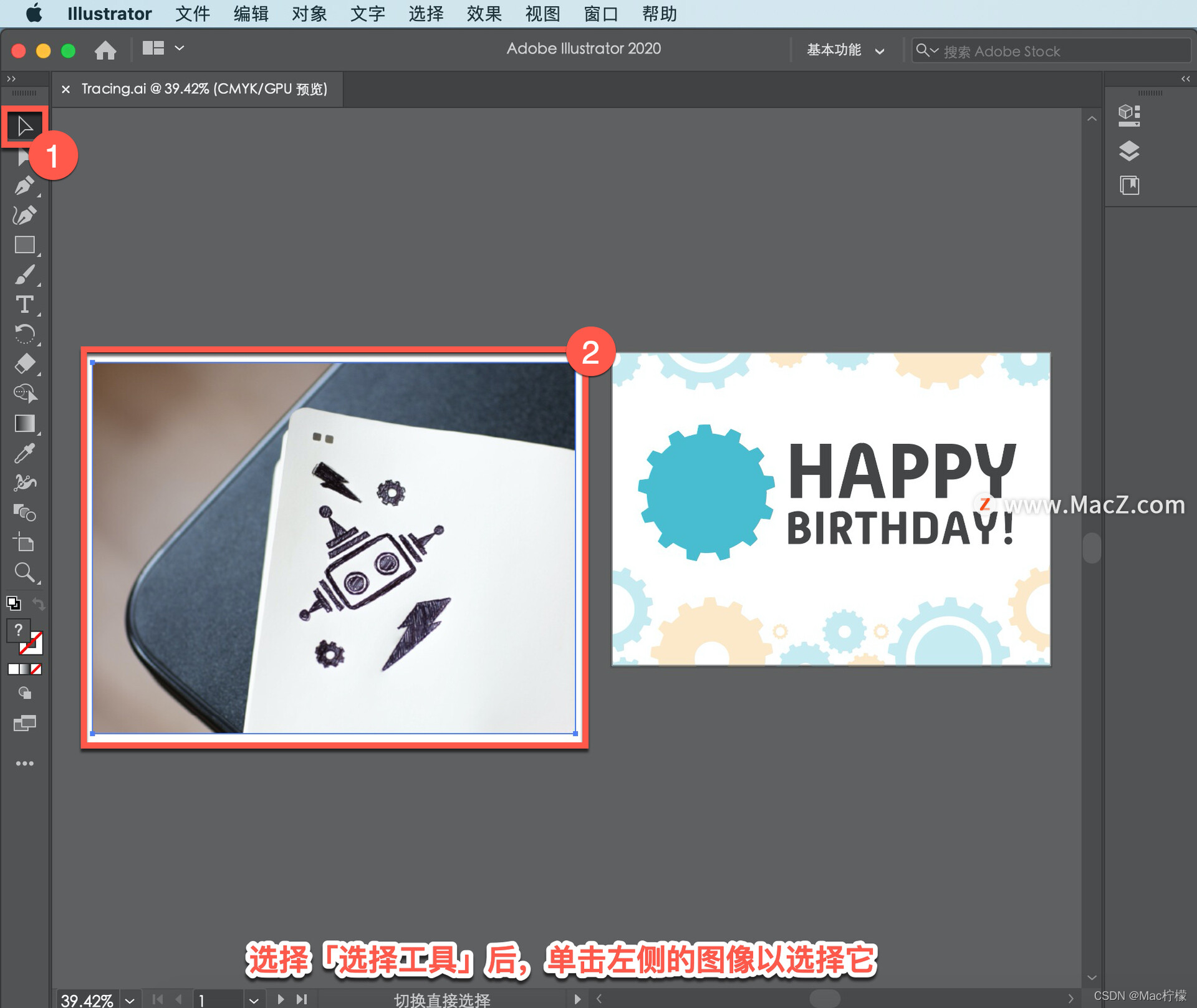1197x1008 pixels.
Task: Open the 效果 menu
Action: [484, 14]
